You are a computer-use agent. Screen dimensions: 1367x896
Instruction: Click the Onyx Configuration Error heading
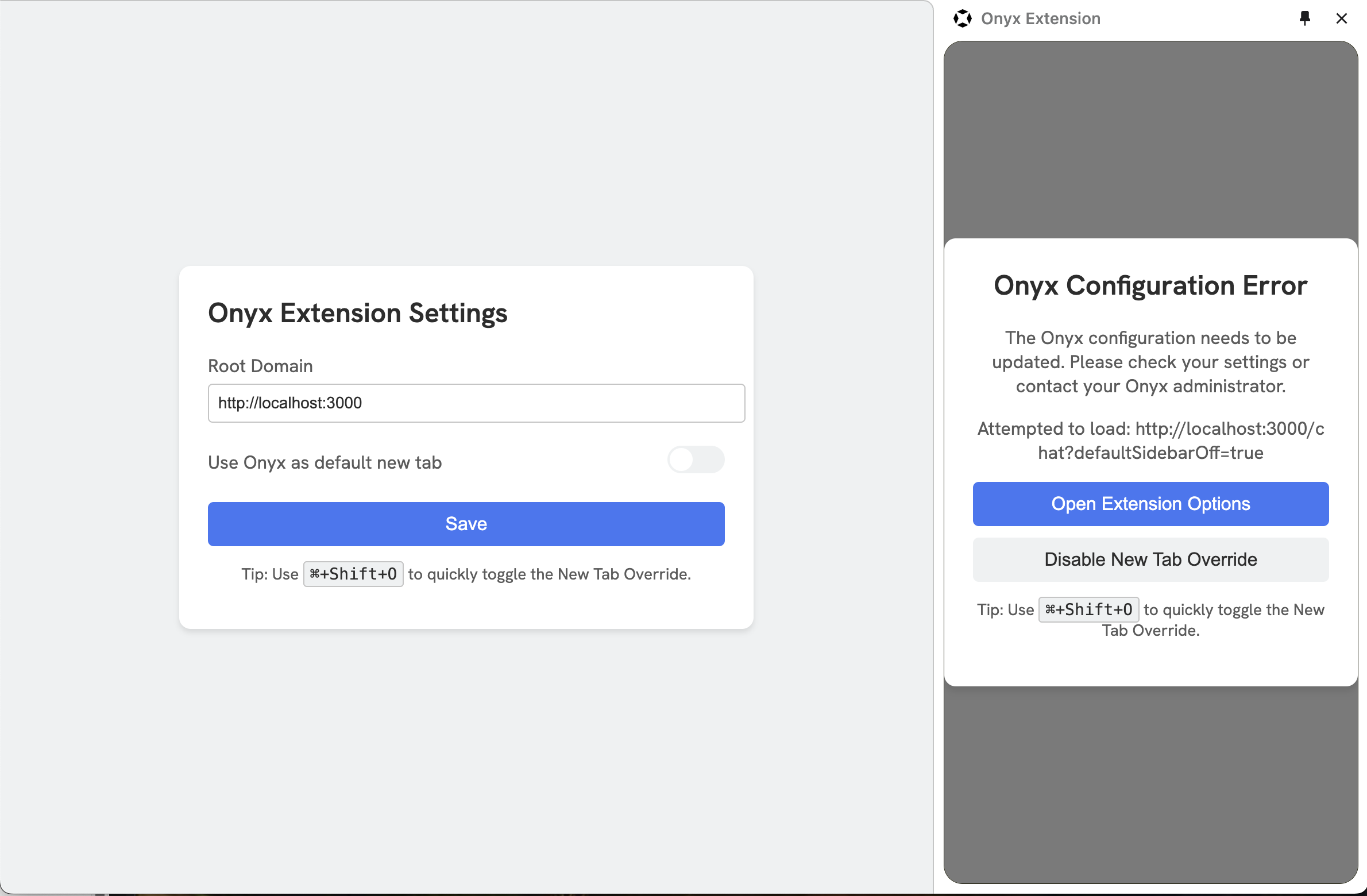click(1150, 285)
